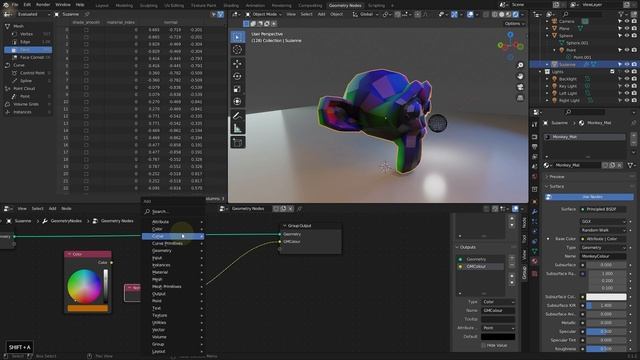Toggle camera view icon in viewport
Viewport: 640px width, 360px height.
coord(520,87)
